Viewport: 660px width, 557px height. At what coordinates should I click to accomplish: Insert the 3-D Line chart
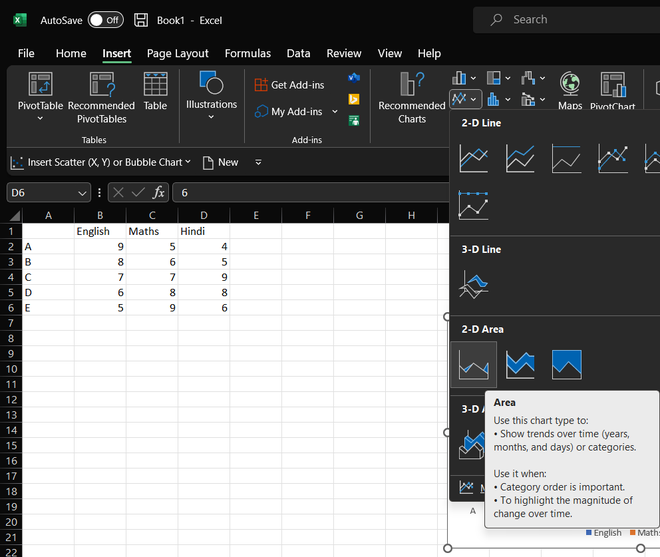pos(473,285)
